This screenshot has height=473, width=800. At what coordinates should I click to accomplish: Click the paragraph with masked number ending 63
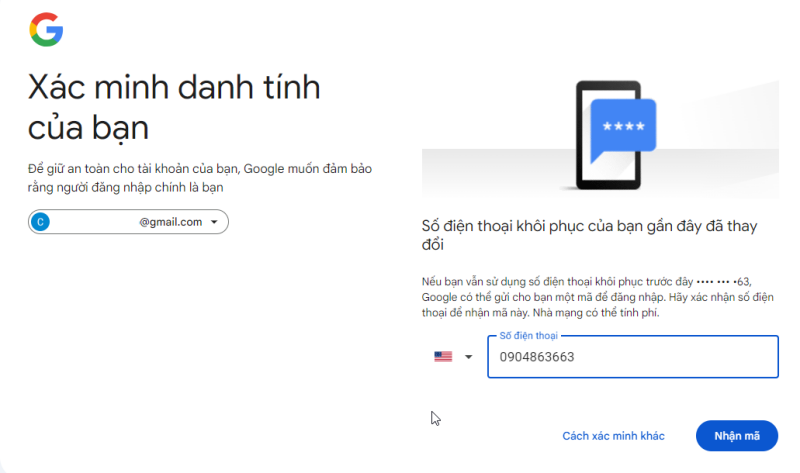coord(598,297)
